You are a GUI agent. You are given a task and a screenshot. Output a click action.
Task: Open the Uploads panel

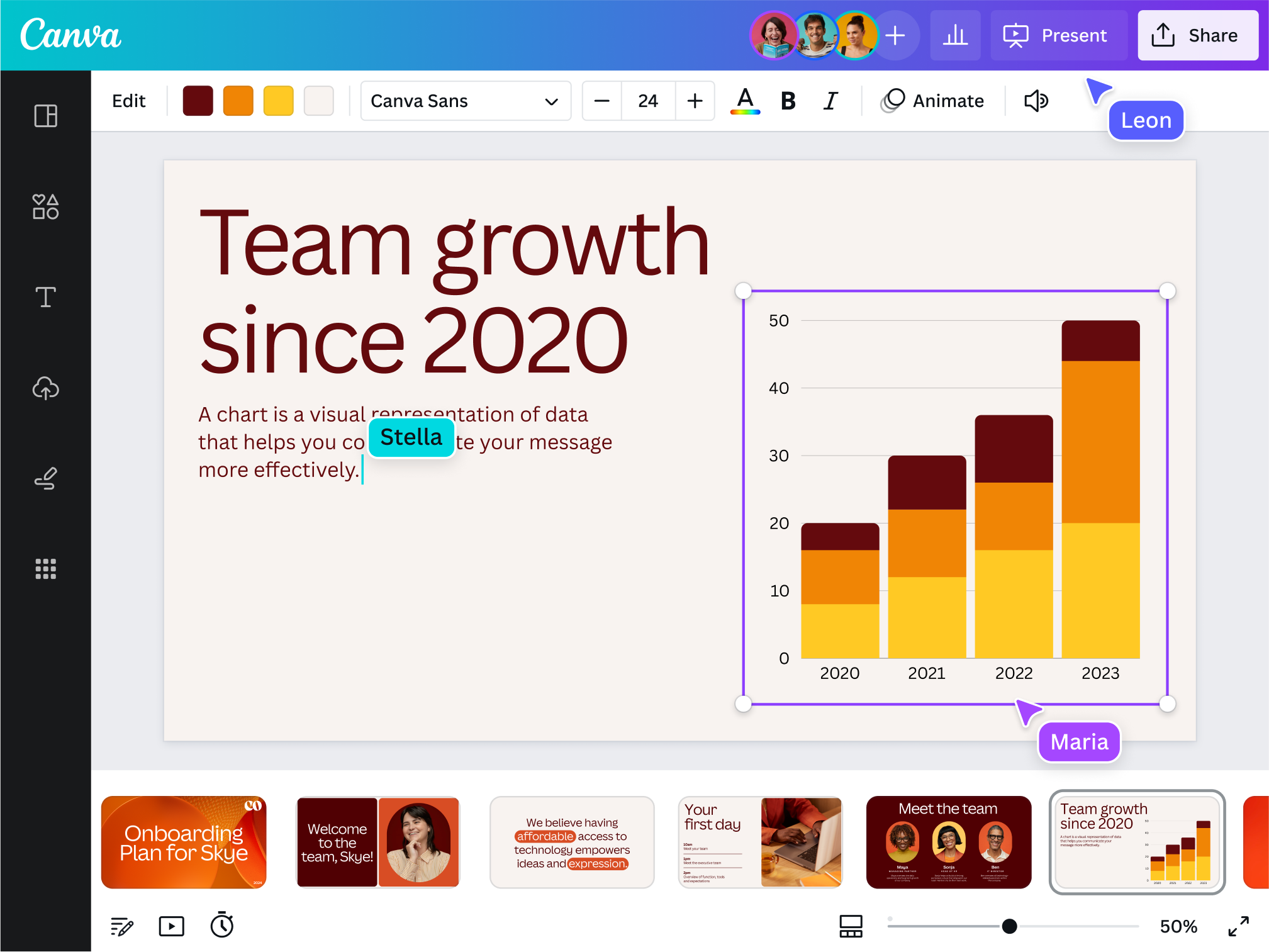[45, 388]
